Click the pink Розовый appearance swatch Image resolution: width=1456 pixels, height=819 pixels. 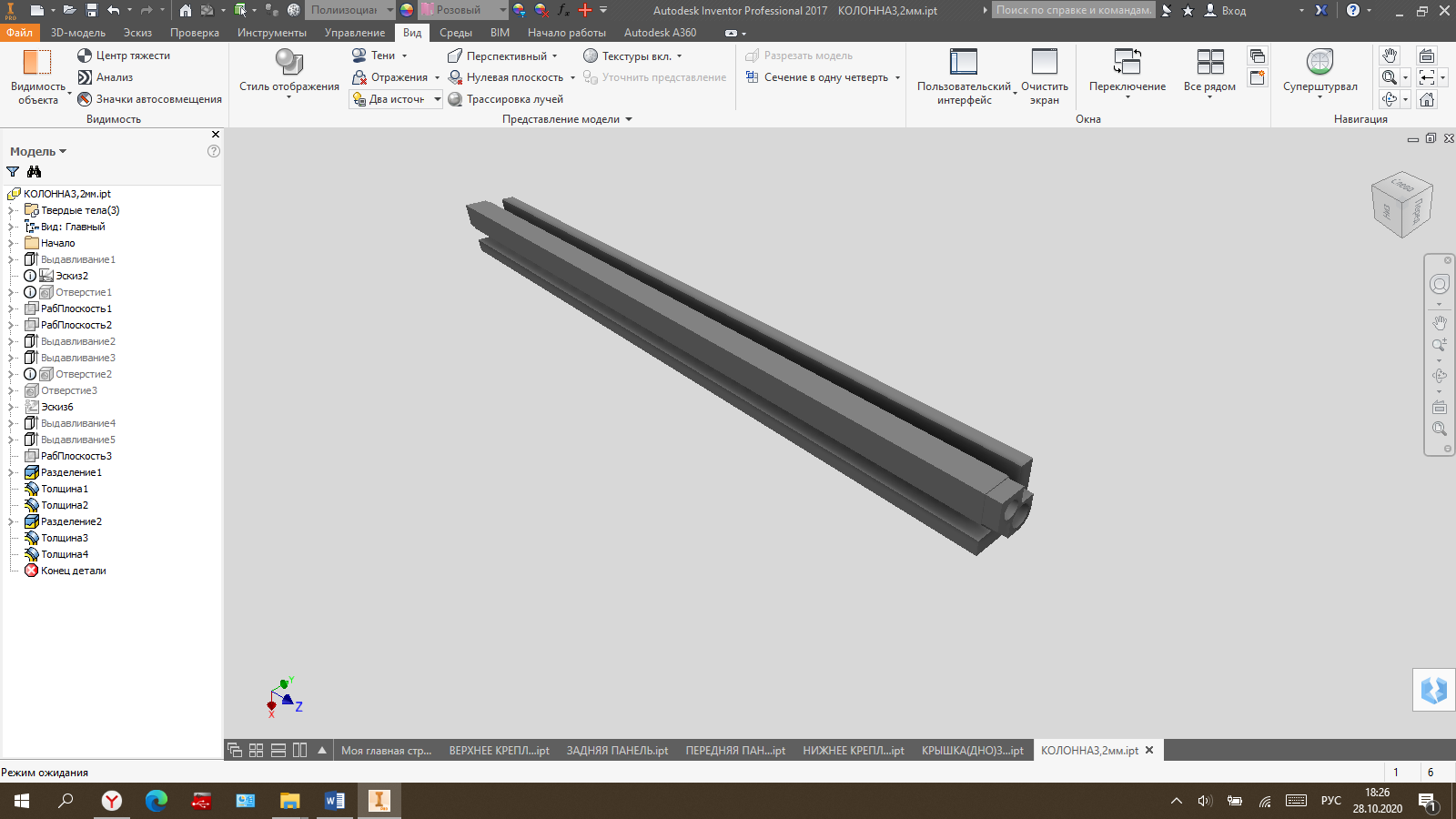pos(427,10)
